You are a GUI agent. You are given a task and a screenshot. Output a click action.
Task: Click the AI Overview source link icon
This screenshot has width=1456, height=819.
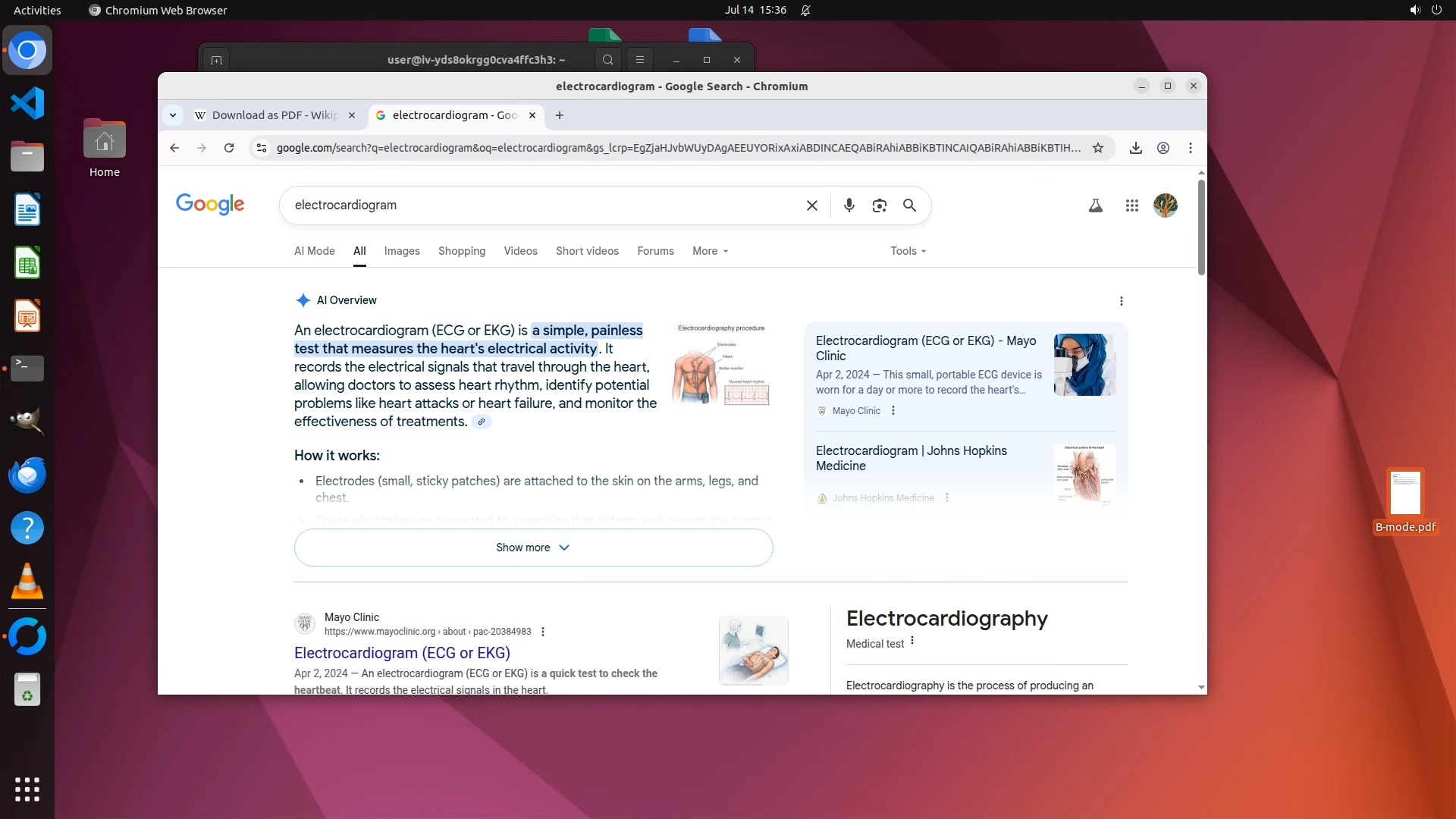[x=481, y=422]
